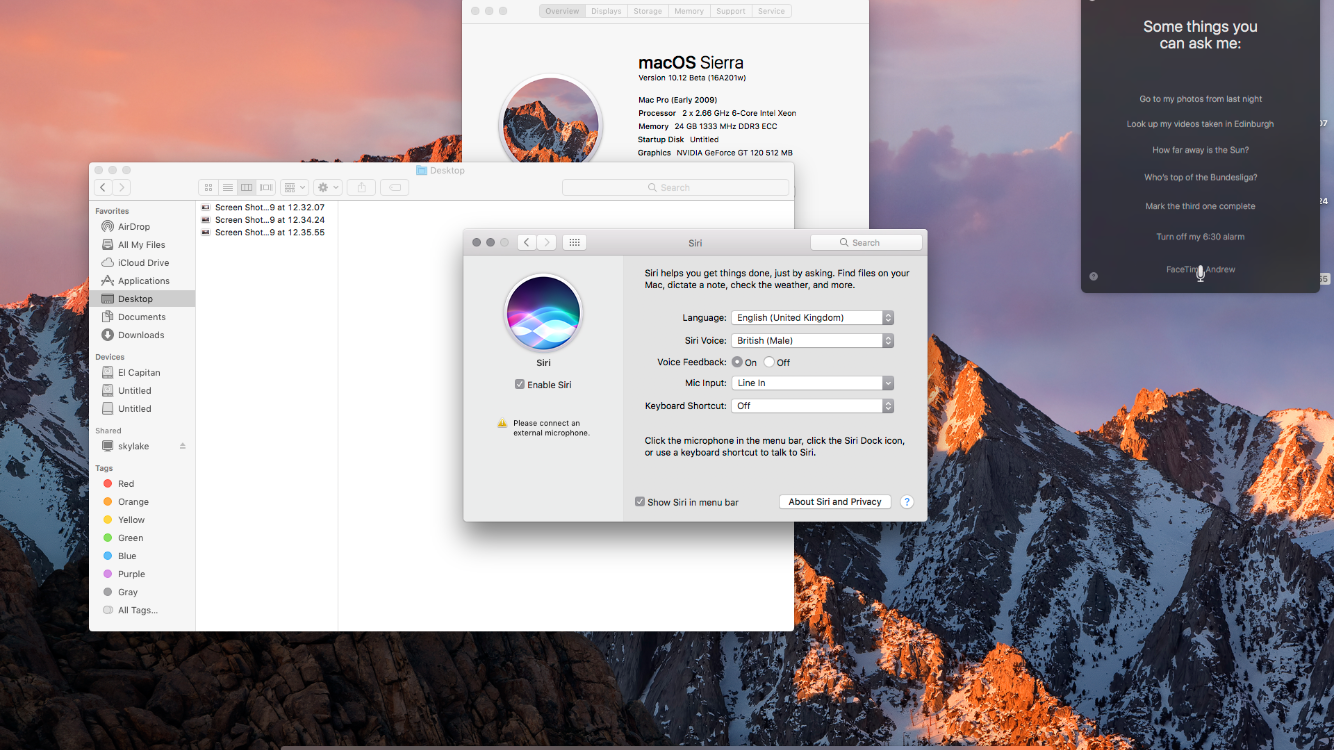This screenshot has width=1334, height=750.
Task: Click 'Who's top of the Bundesliga?' suggestion
Action: point(1200,177)
